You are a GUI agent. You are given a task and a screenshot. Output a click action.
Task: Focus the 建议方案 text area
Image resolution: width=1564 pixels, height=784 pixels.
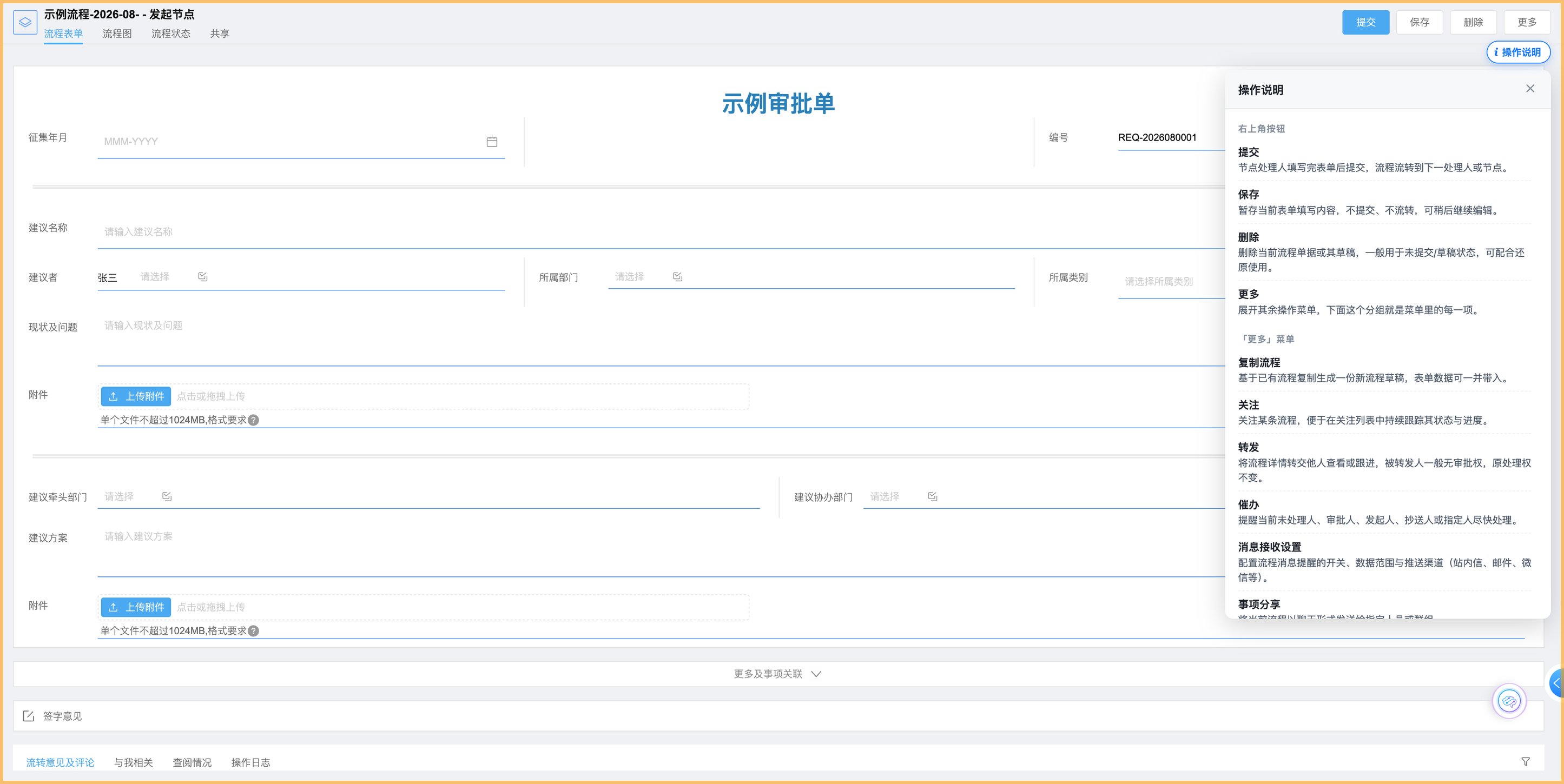[661, 552]
